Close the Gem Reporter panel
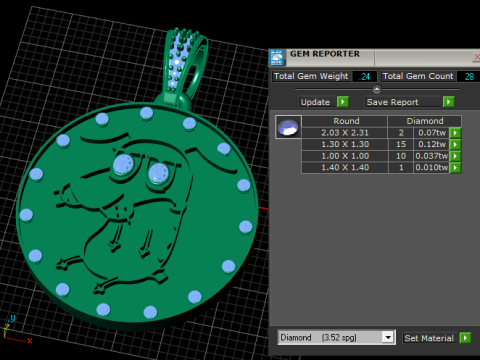Viewport: 480px width, 360px height. 477,57
